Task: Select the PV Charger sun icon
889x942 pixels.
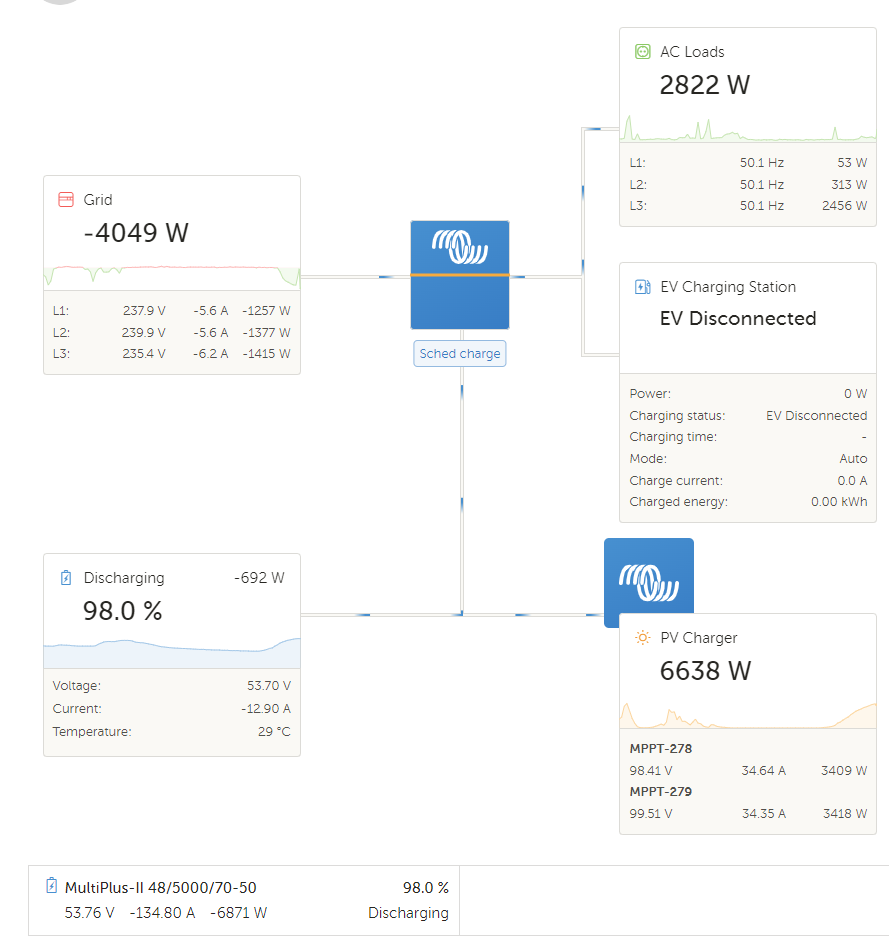Action: point(641,637)
